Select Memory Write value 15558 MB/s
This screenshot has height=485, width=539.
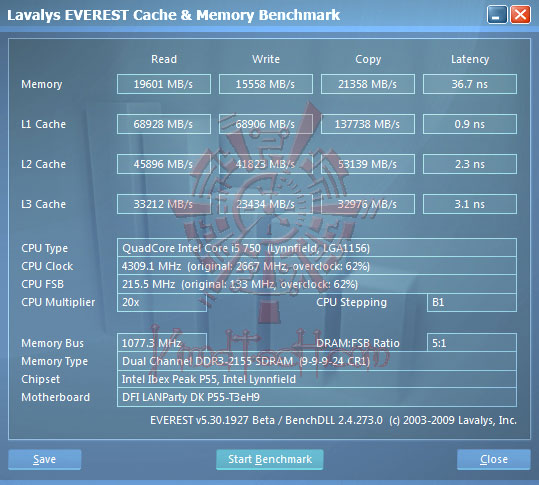tap(266, 84)
